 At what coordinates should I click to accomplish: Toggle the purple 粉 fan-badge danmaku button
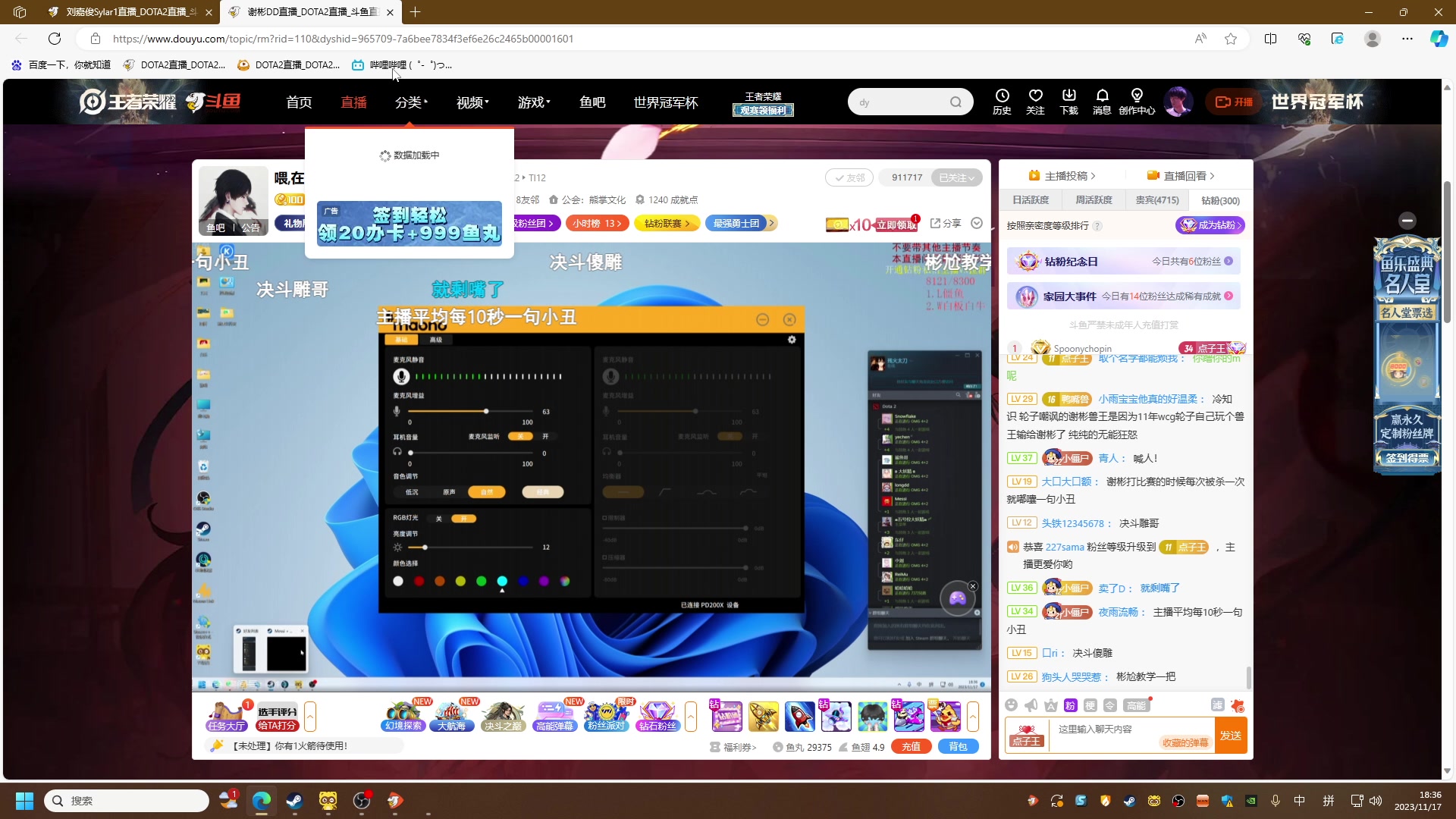coord(1069,704)
